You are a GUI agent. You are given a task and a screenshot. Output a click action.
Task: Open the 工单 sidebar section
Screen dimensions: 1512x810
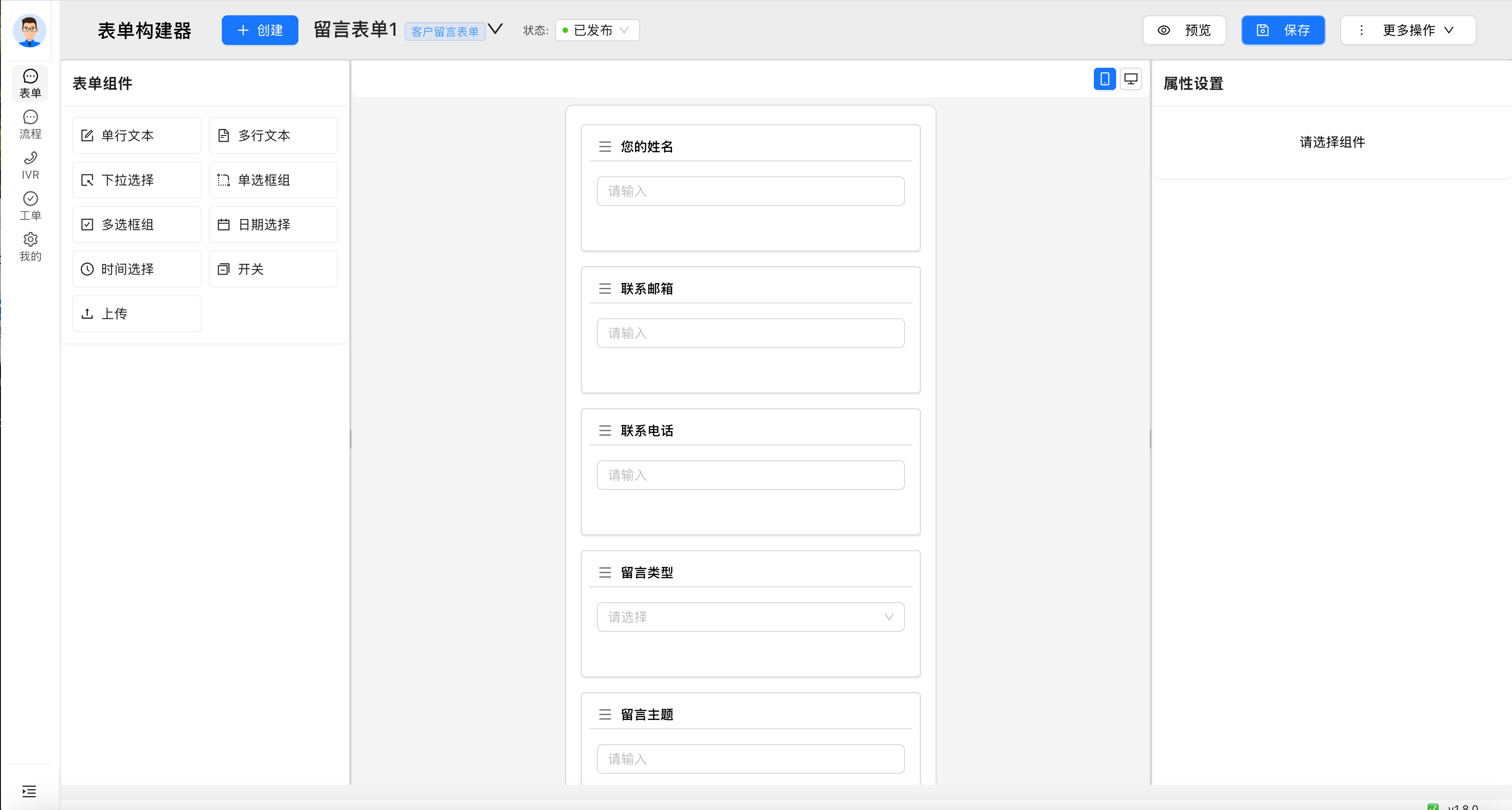point(30,206)
